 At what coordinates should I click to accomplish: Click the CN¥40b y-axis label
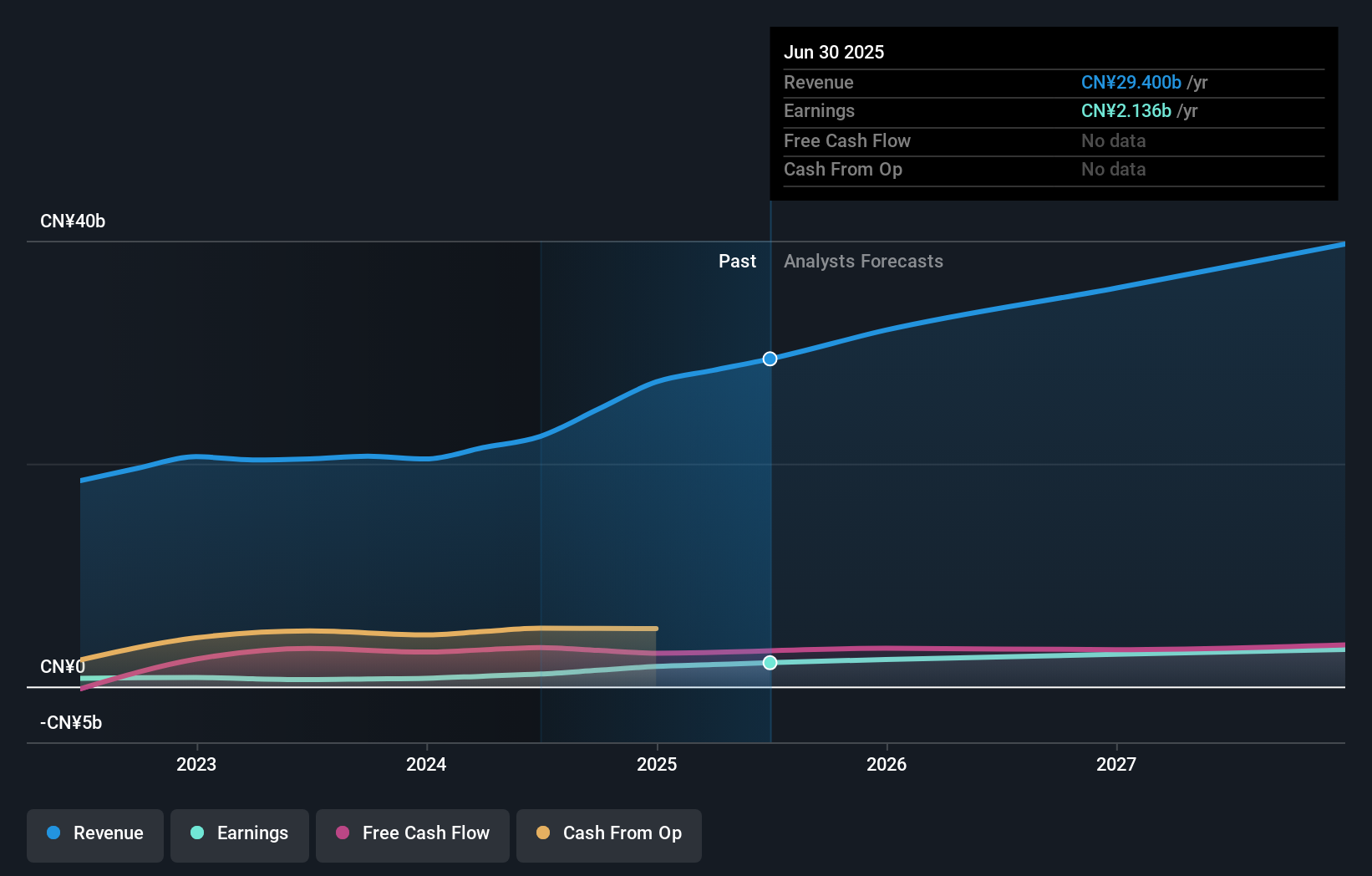73,222
